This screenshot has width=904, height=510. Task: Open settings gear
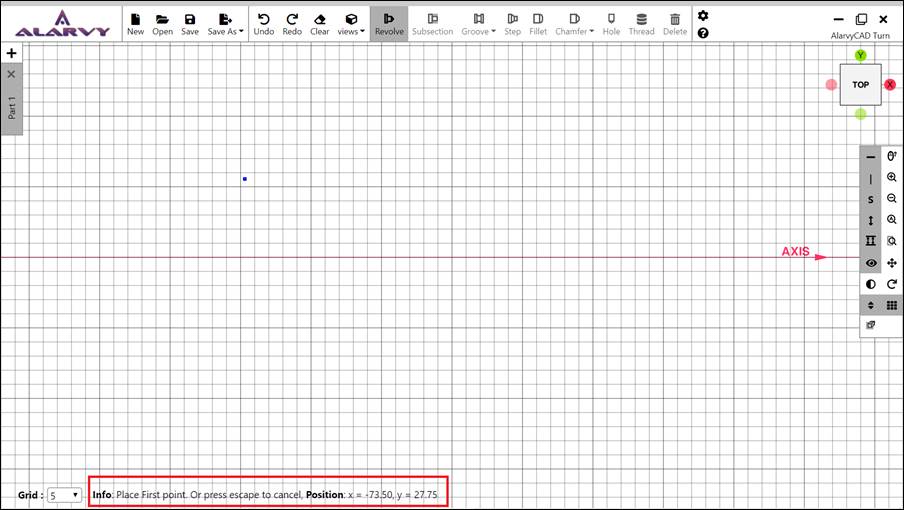(x=703, y=16)
